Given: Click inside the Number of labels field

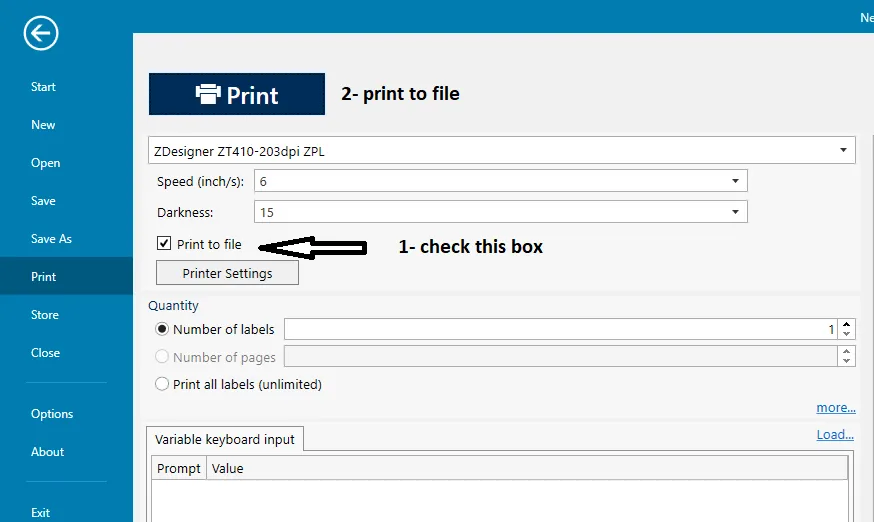Looking at the screenshot, I should click(560, 329).
